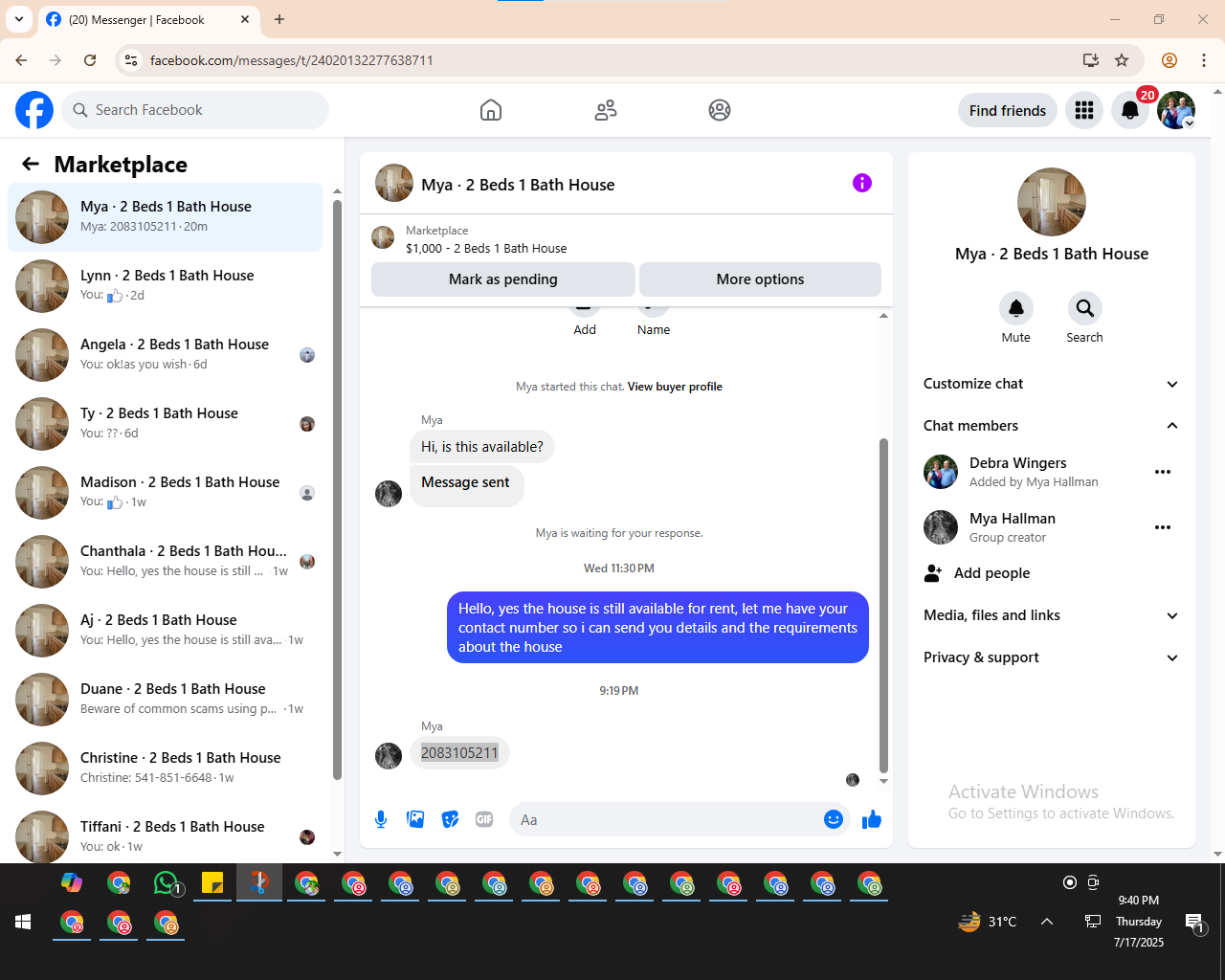The height and width of the screenshot is (980, 1225).
Task: Open a new browser tab
Action: click(279, 19)
